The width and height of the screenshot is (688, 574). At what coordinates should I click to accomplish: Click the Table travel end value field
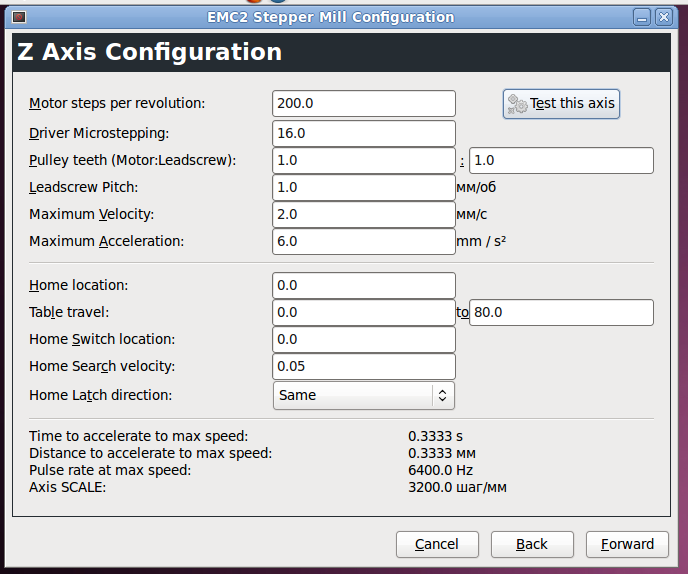[561, 312]
